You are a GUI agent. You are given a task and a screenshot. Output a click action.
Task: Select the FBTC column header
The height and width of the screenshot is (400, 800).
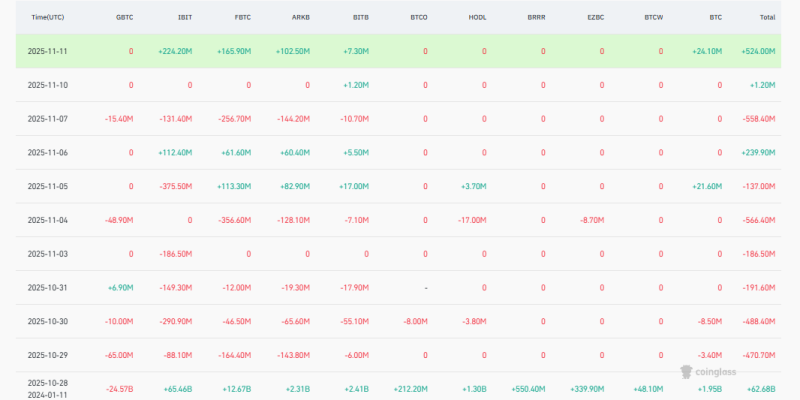(241, 18)
